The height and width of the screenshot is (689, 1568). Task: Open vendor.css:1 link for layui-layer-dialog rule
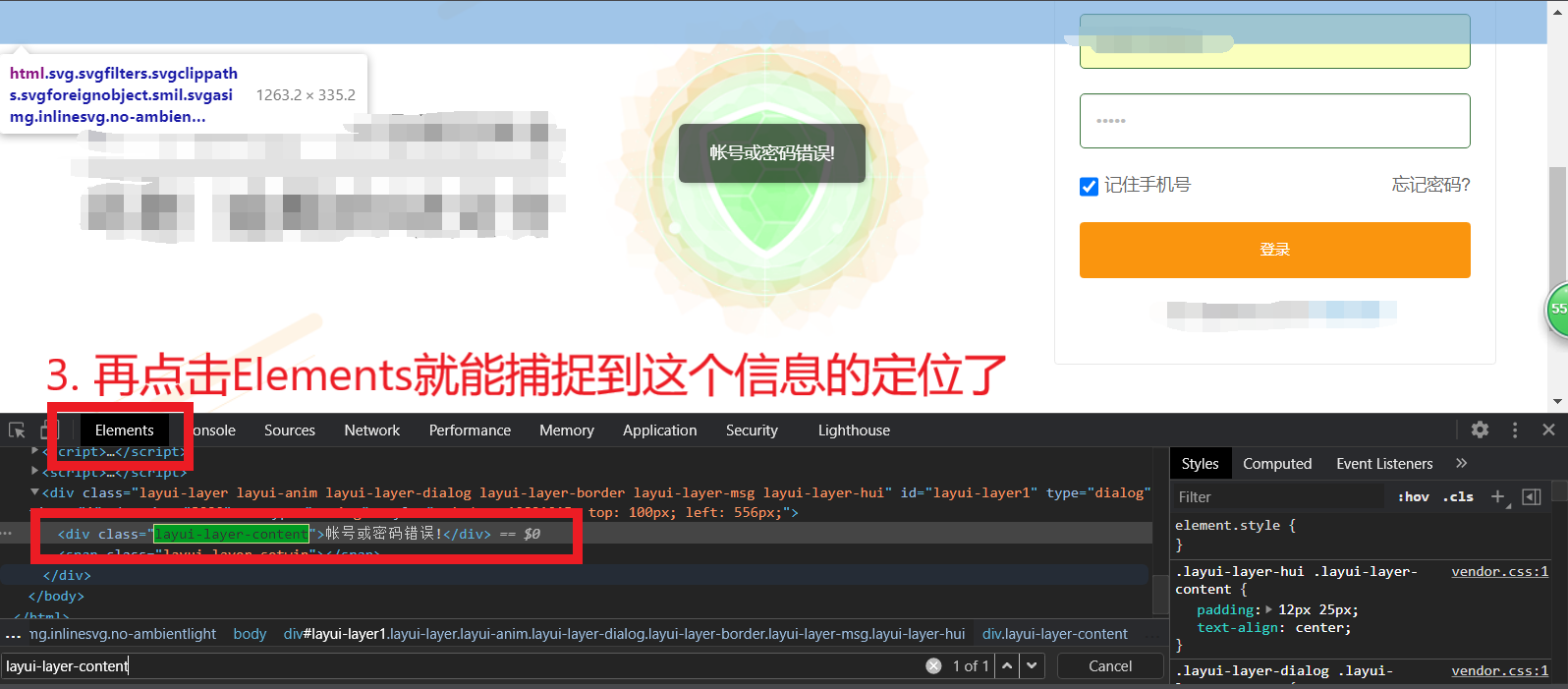pyautogui.click(x=1499, y=671)
